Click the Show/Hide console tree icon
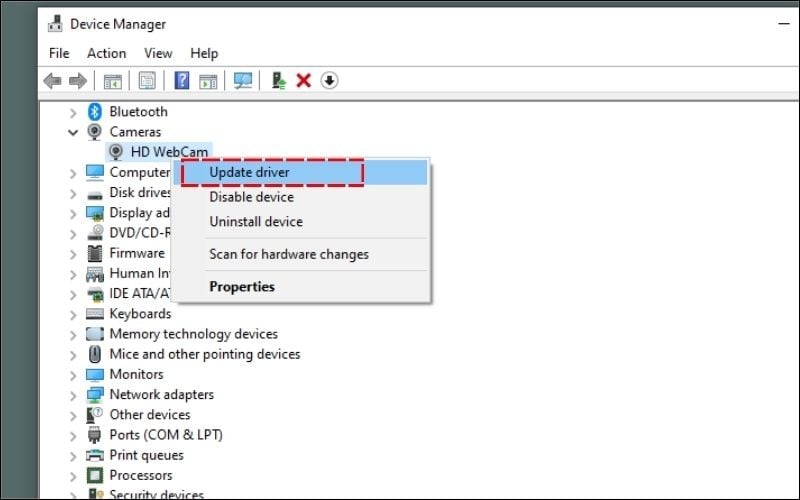The image size is (800, 500). coord(113,81)
